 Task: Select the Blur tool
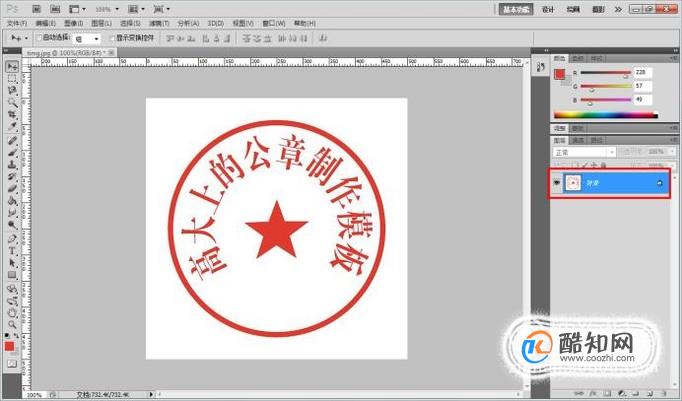(x=12, y=214)
